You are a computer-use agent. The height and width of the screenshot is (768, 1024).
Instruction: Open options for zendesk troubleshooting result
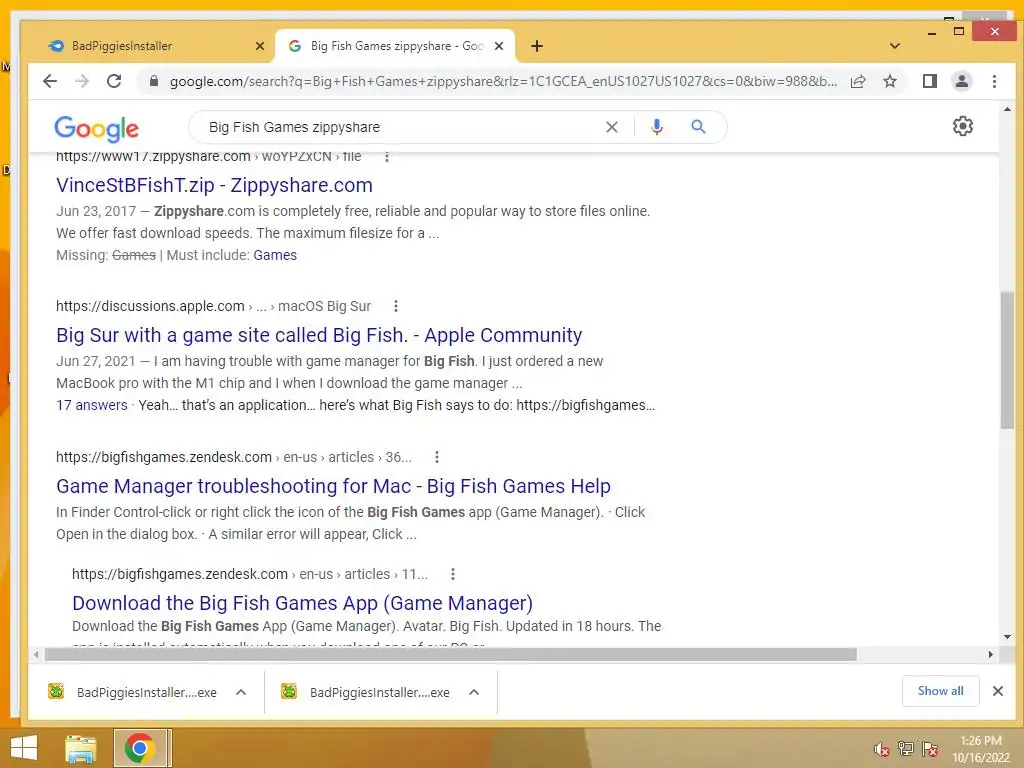(437, 456)
